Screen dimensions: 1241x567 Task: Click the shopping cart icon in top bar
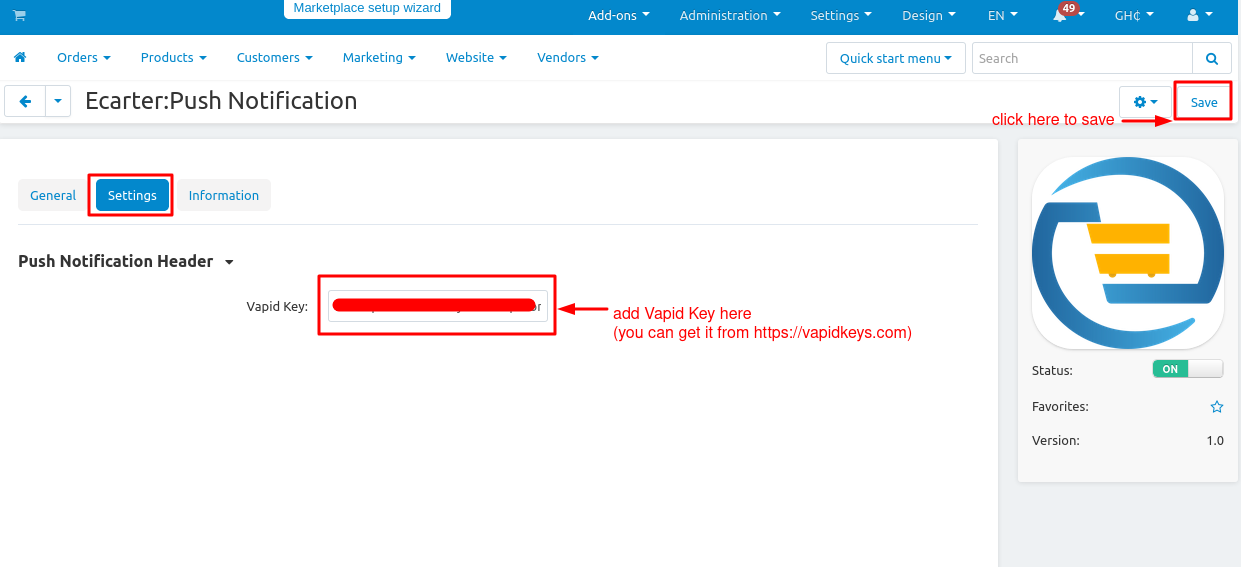19,16
